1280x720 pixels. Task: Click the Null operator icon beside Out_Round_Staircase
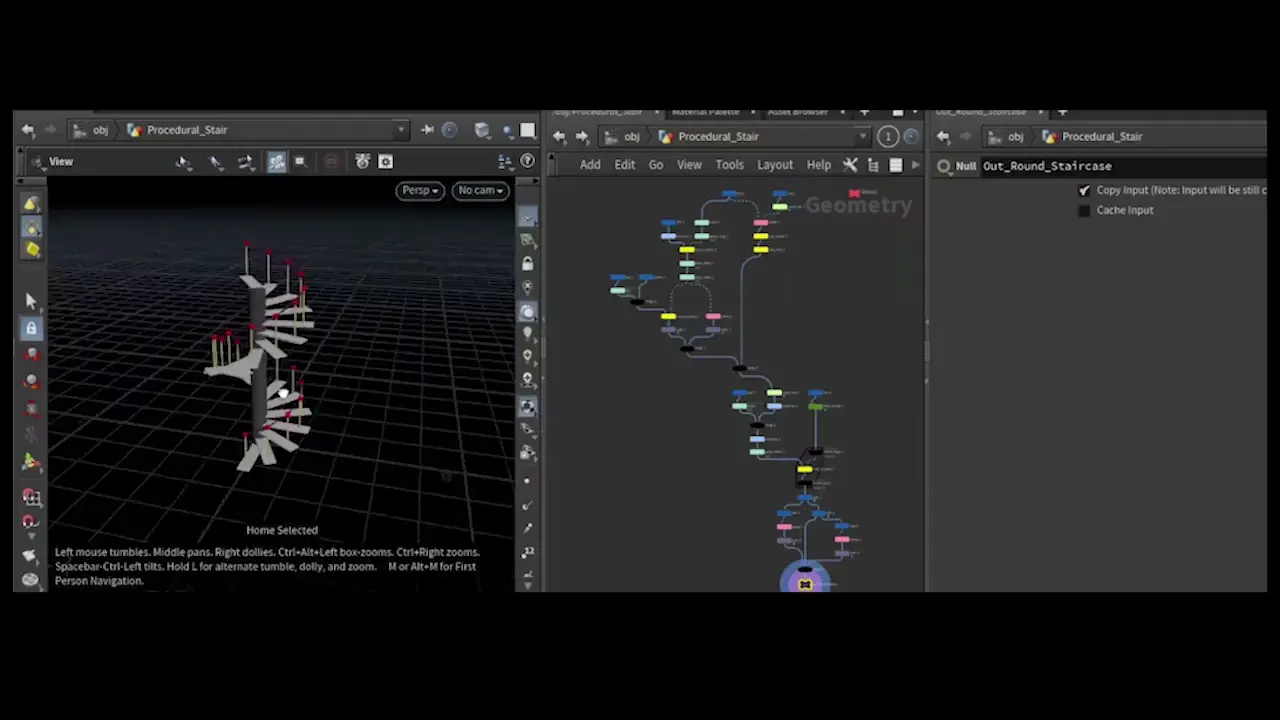coord(945,166)
